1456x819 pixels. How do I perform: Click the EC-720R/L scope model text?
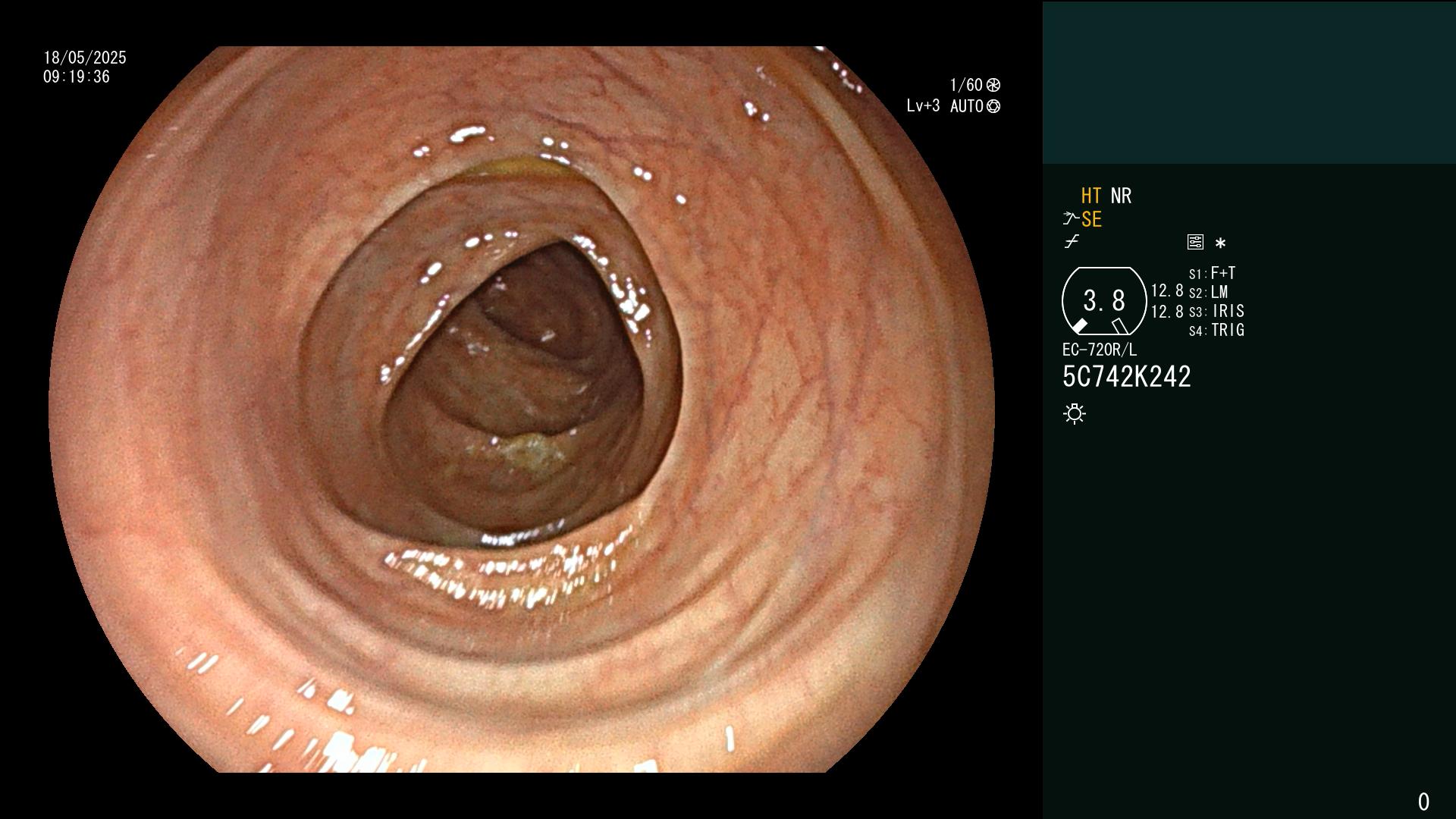coord(1100,350)
